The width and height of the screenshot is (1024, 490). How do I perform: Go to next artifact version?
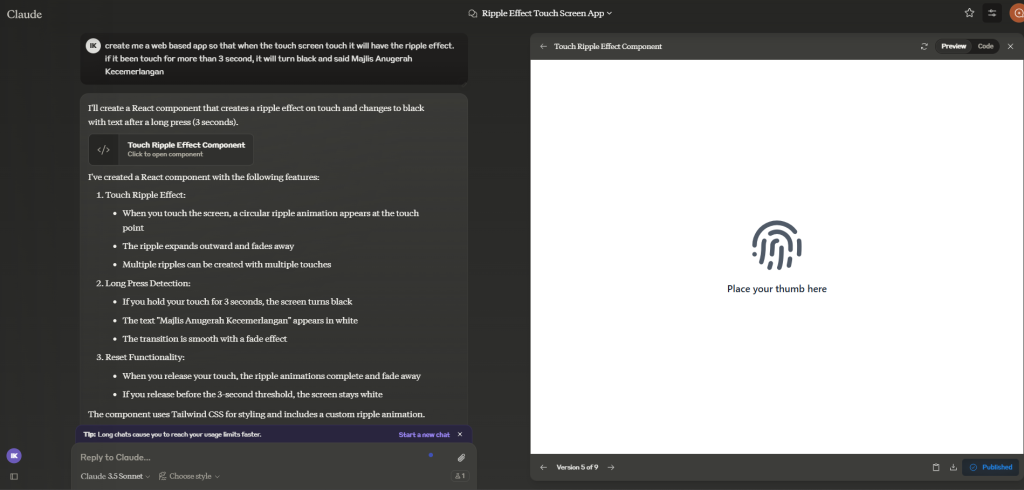click(611, 467)
